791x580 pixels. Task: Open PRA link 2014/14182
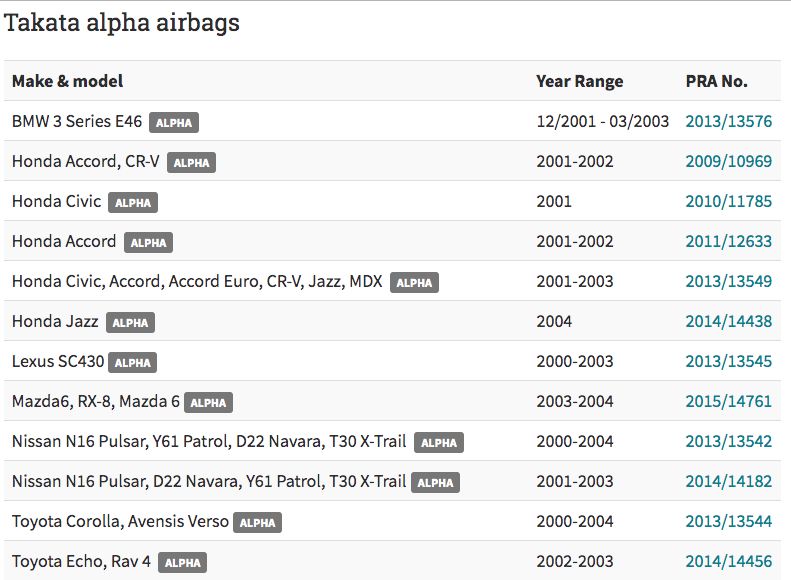click(728, 482)
